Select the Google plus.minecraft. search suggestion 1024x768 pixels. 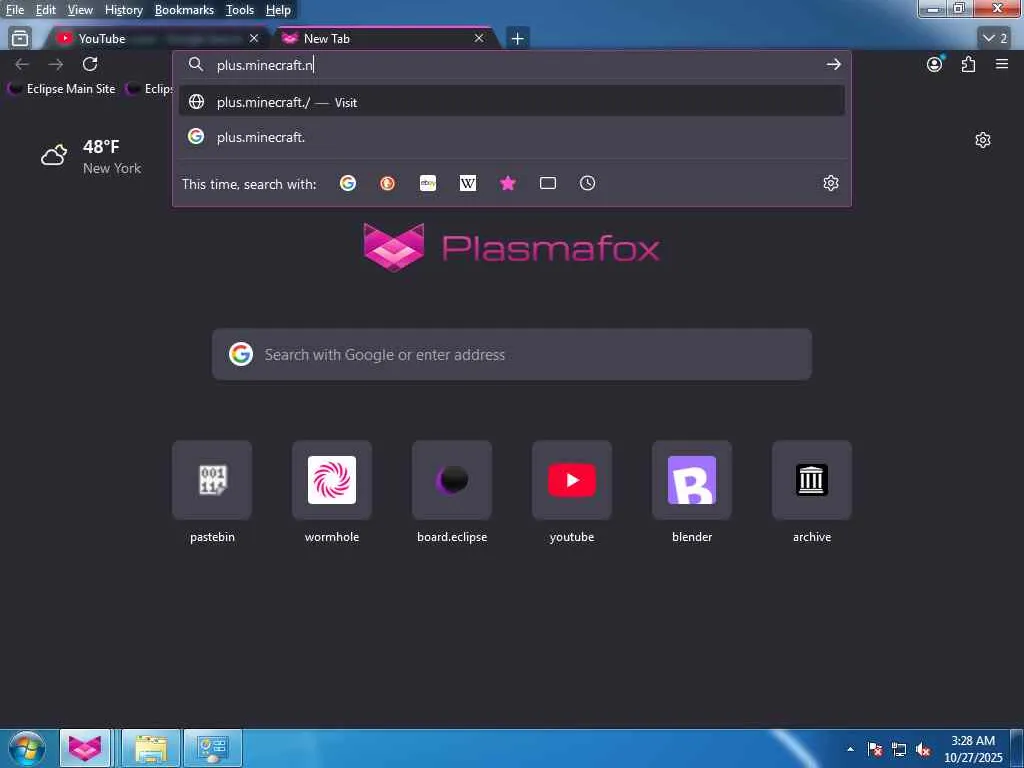click(x=511, y=137)
